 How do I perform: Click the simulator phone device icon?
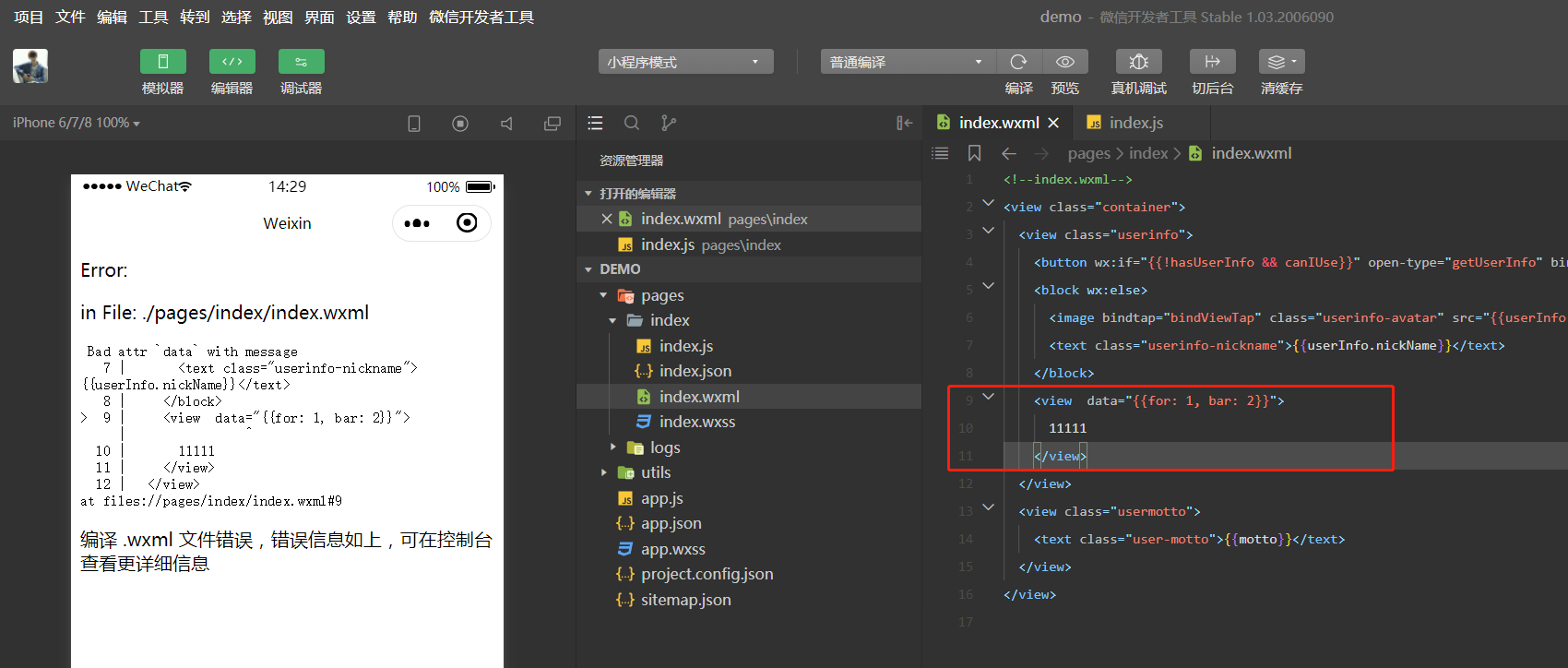[414, 124]
